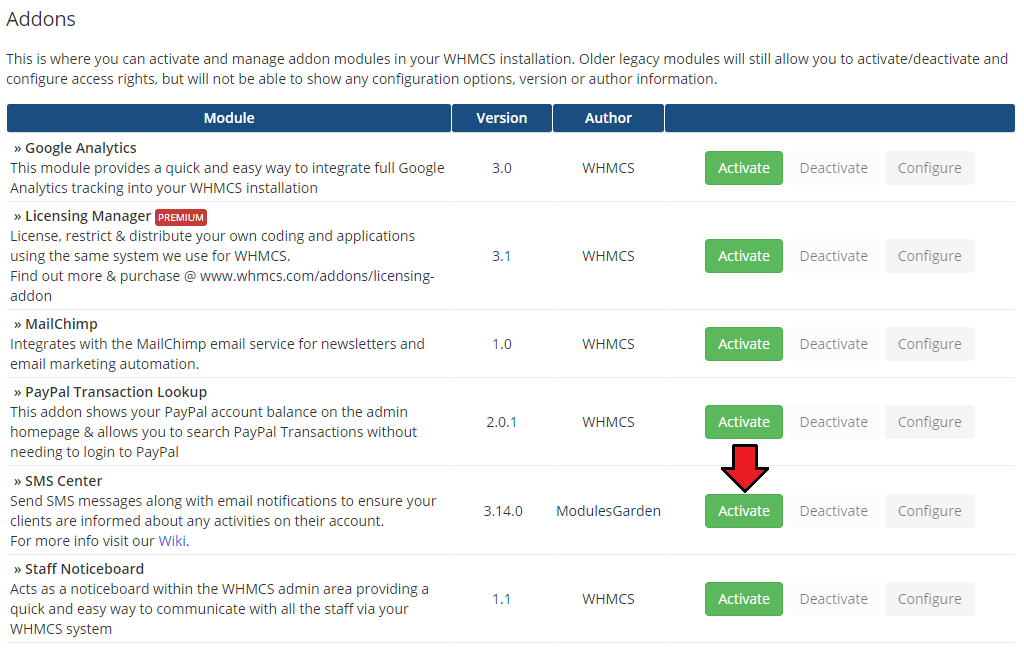Viewport: 1024px width, 657px height.
Task: Select the PayPal Transaction Lookup title
Action: (x=116, y=392)
